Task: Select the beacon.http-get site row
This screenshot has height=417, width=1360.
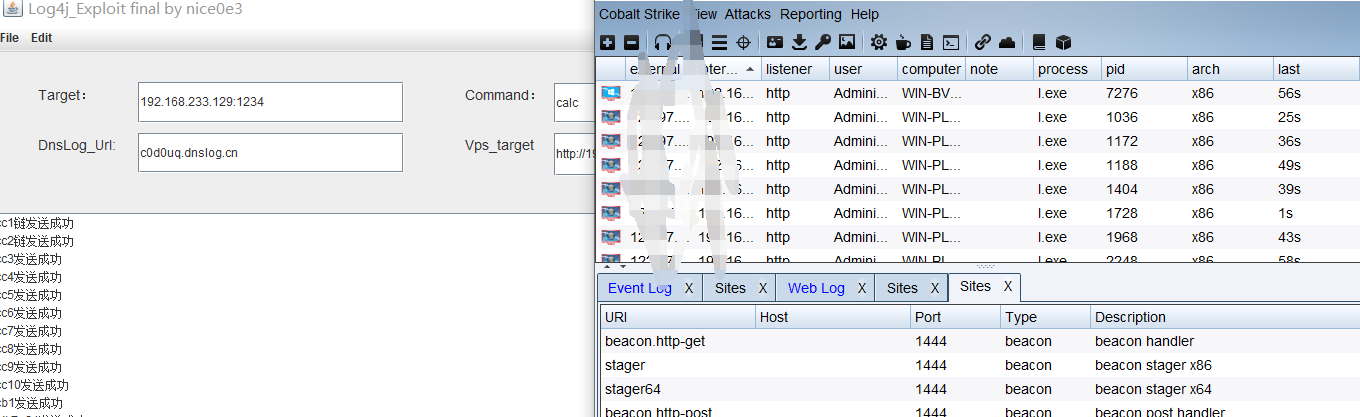Action: click(x=980, y=341)
